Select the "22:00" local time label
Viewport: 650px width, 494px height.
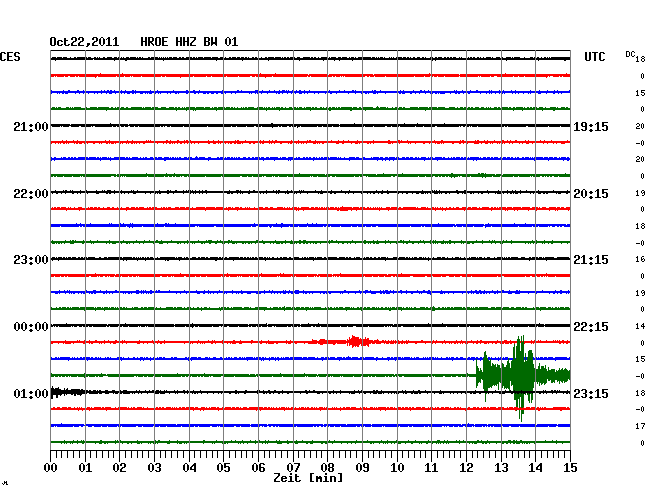tap(31, 194)
